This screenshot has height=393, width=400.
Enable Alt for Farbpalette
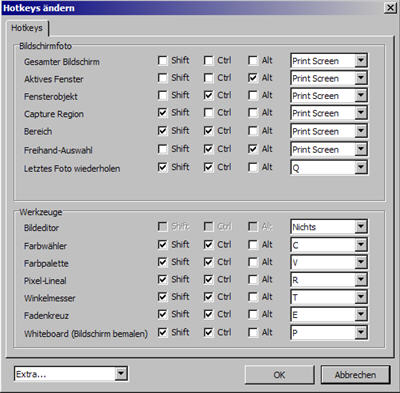[x=253, y=262]
